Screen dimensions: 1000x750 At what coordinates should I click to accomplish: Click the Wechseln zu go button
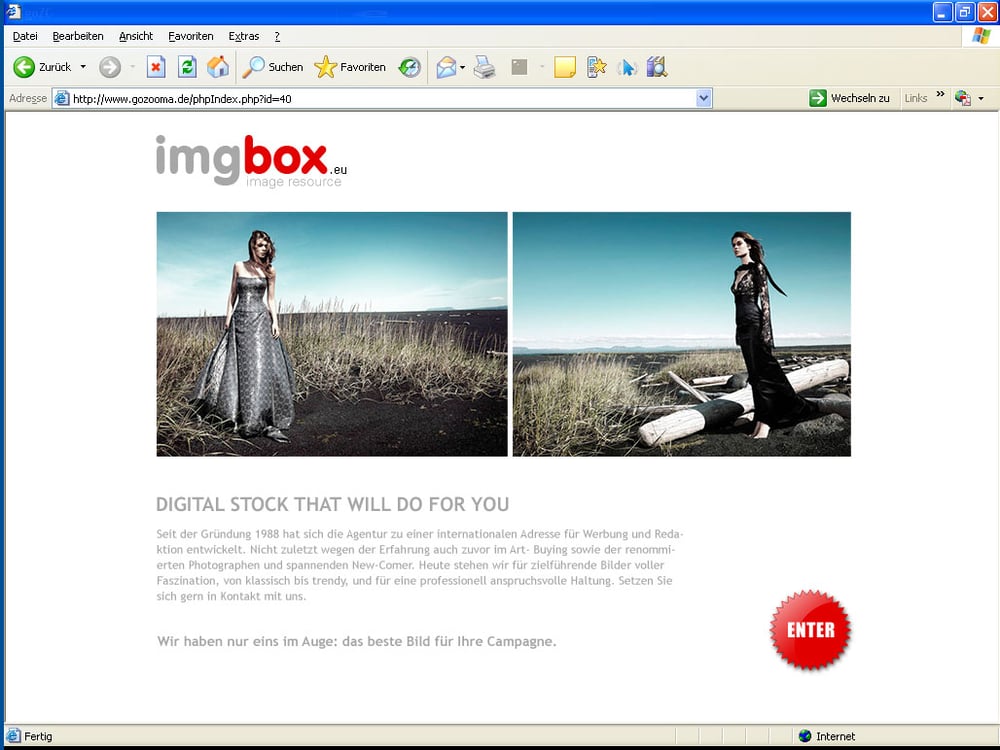tap(849, 98)
